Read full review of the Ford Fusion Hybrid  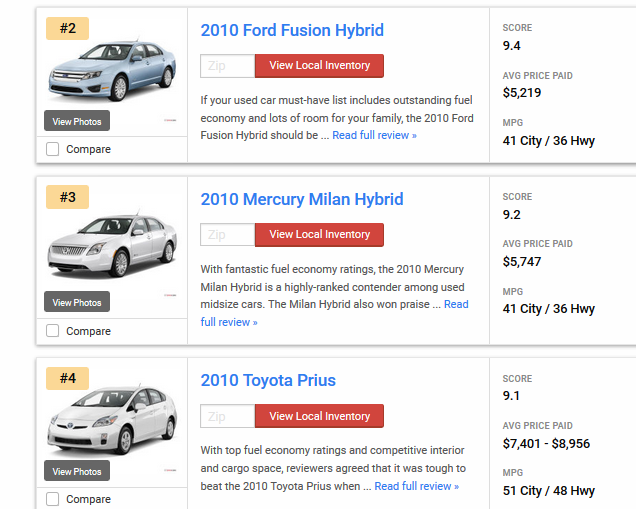(x=374, y=135)
